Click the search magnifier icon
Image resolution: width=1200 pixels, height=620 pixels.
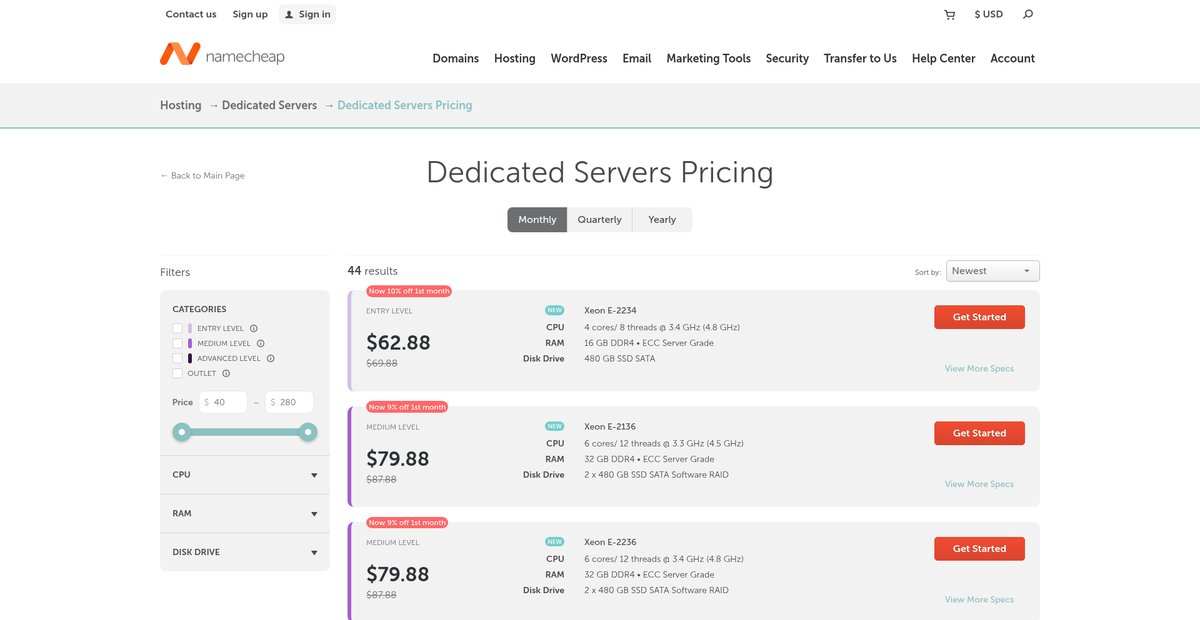pyautogui.click(x=1028, y=14)
